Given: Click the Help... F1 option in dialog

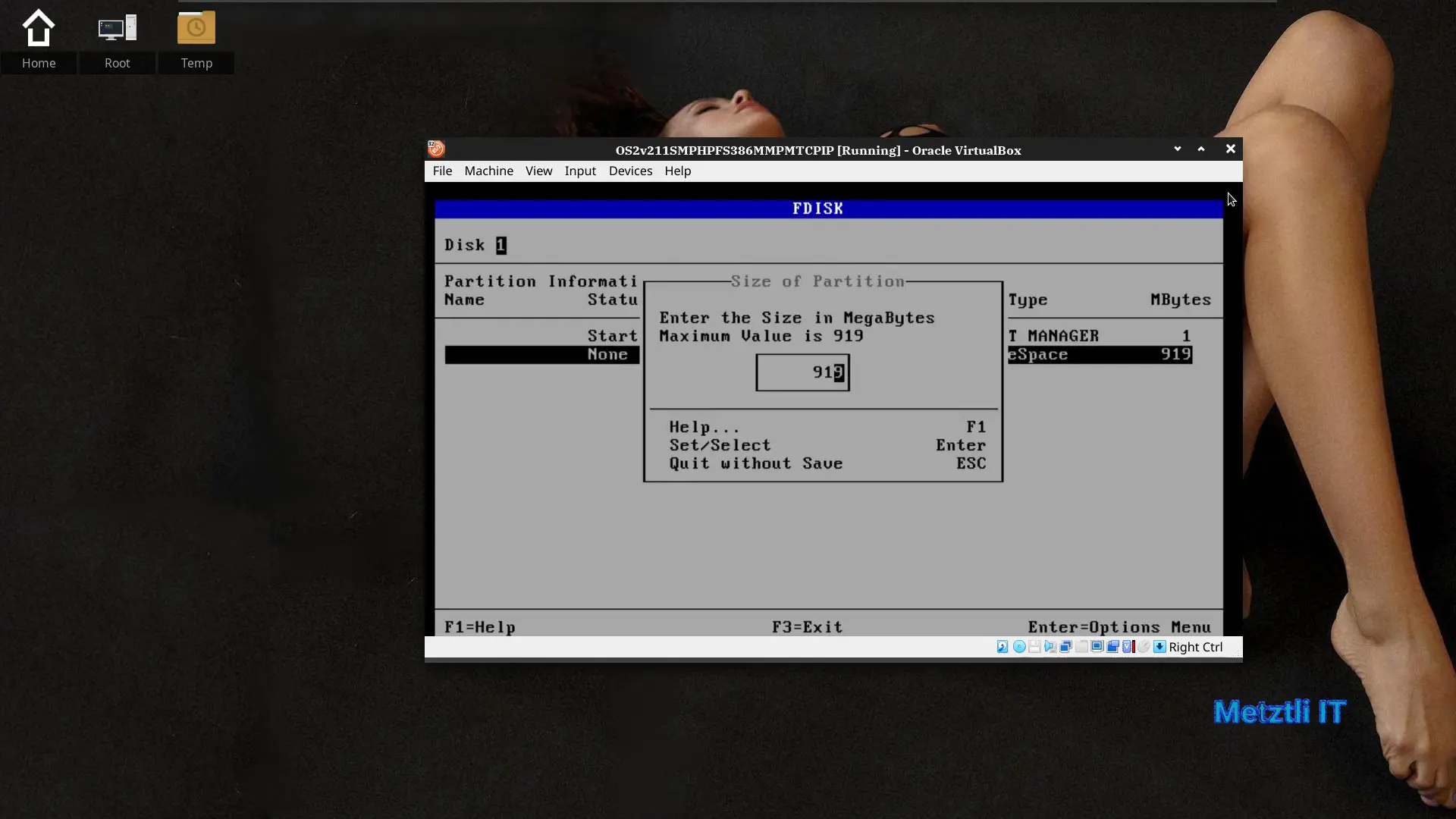Looking at the screenshot, I should point(827,427).
